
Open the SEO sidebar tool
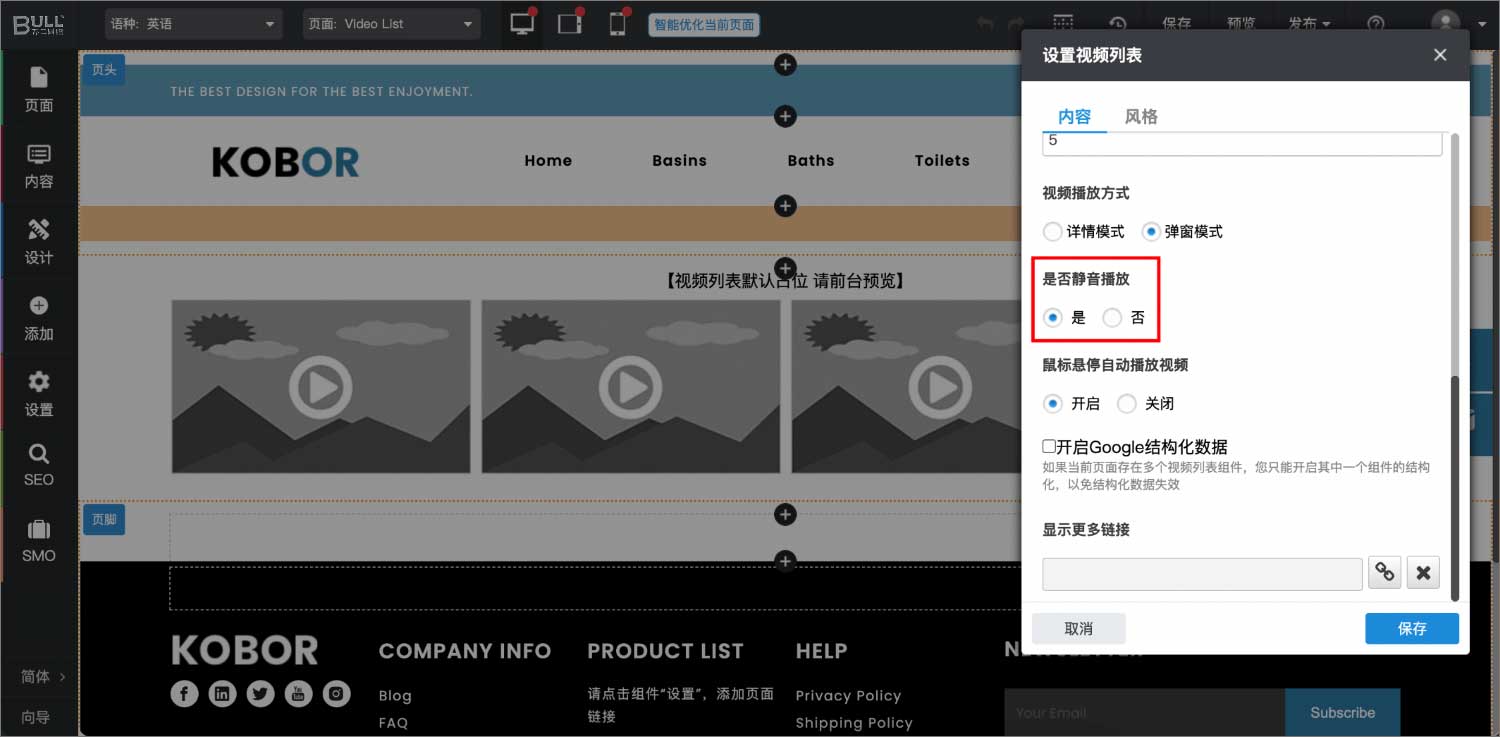39,466
